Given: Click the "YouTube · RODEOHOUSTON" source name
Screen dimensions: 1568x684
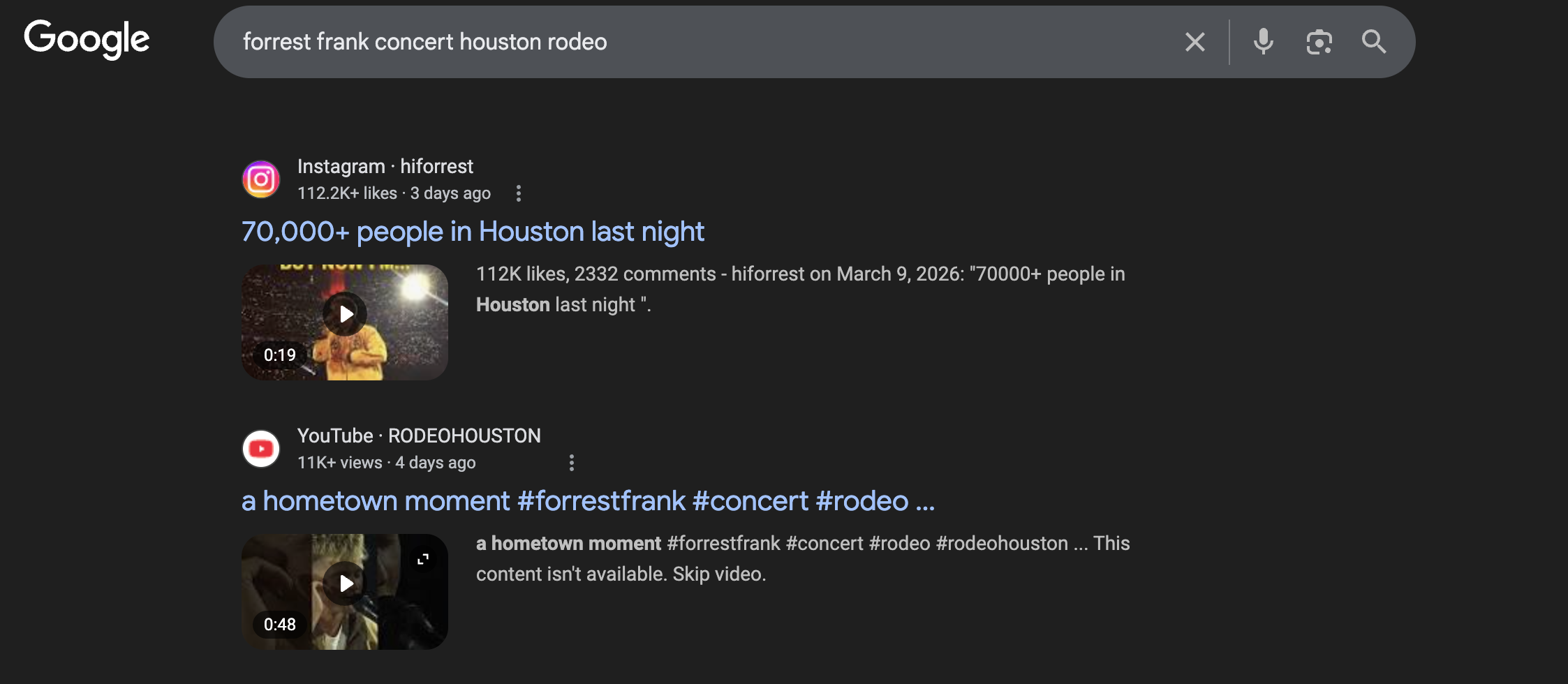Looking at the screenshot, I should point(419,436).
